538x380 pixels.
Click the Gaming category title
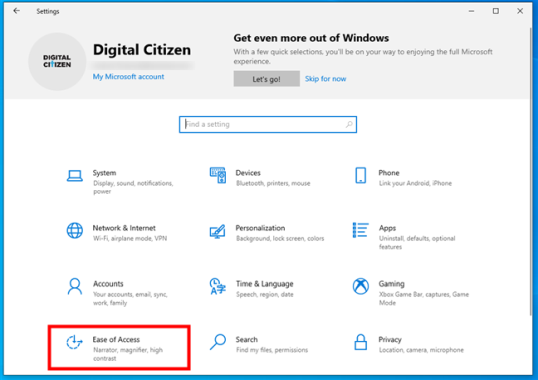click(391, 284)
